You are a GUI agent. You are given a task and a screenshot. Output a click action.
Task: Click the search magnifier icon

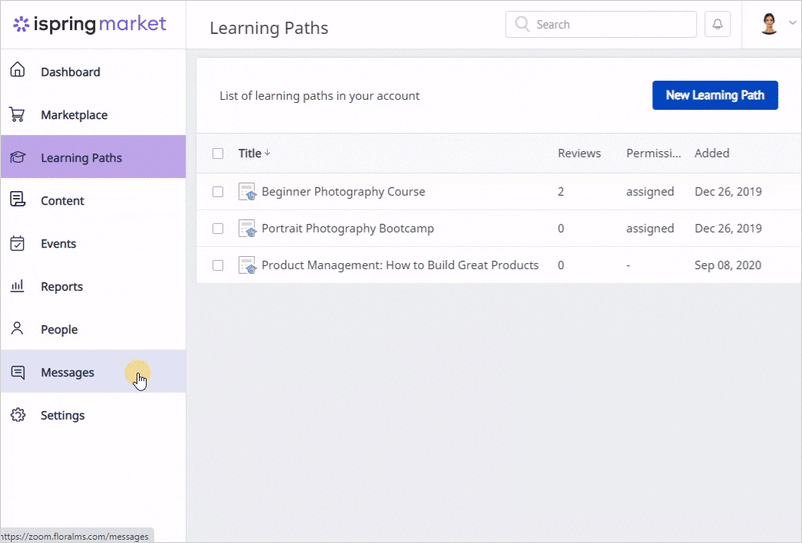point(522,24)
